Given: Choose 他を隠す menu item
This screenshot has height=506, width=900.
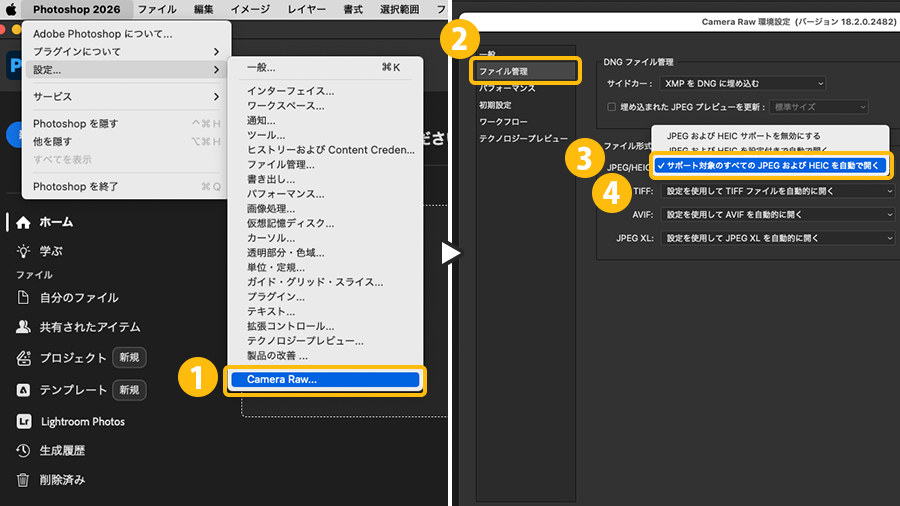Looking at the screenshot, I should click(126, 141).
